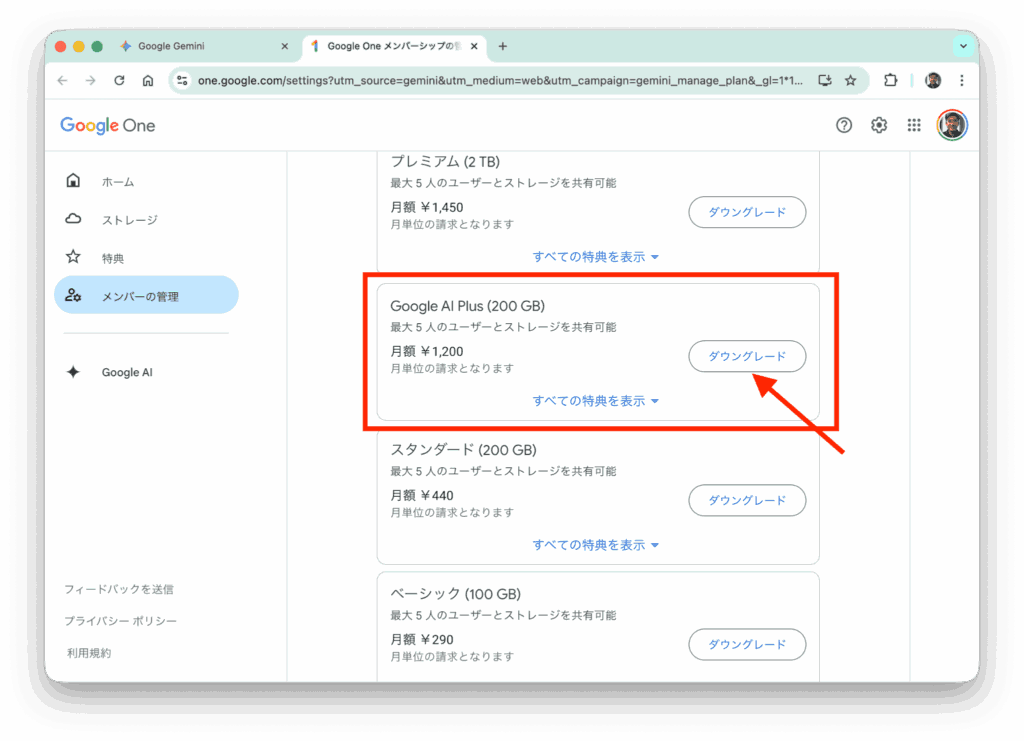
Task: Reload the page with the refresh icon
Action: tap(119, 81)
